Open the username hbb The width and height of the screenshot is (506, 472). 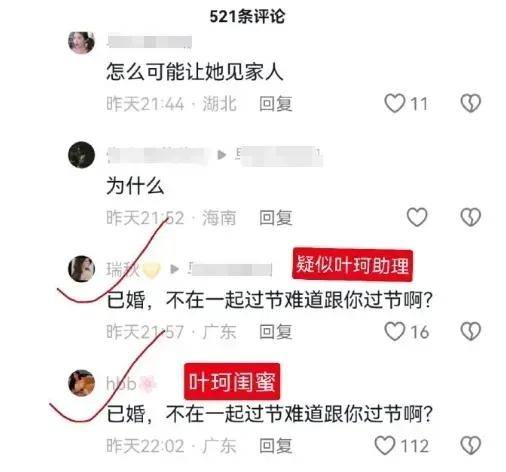tap(121, 383)
